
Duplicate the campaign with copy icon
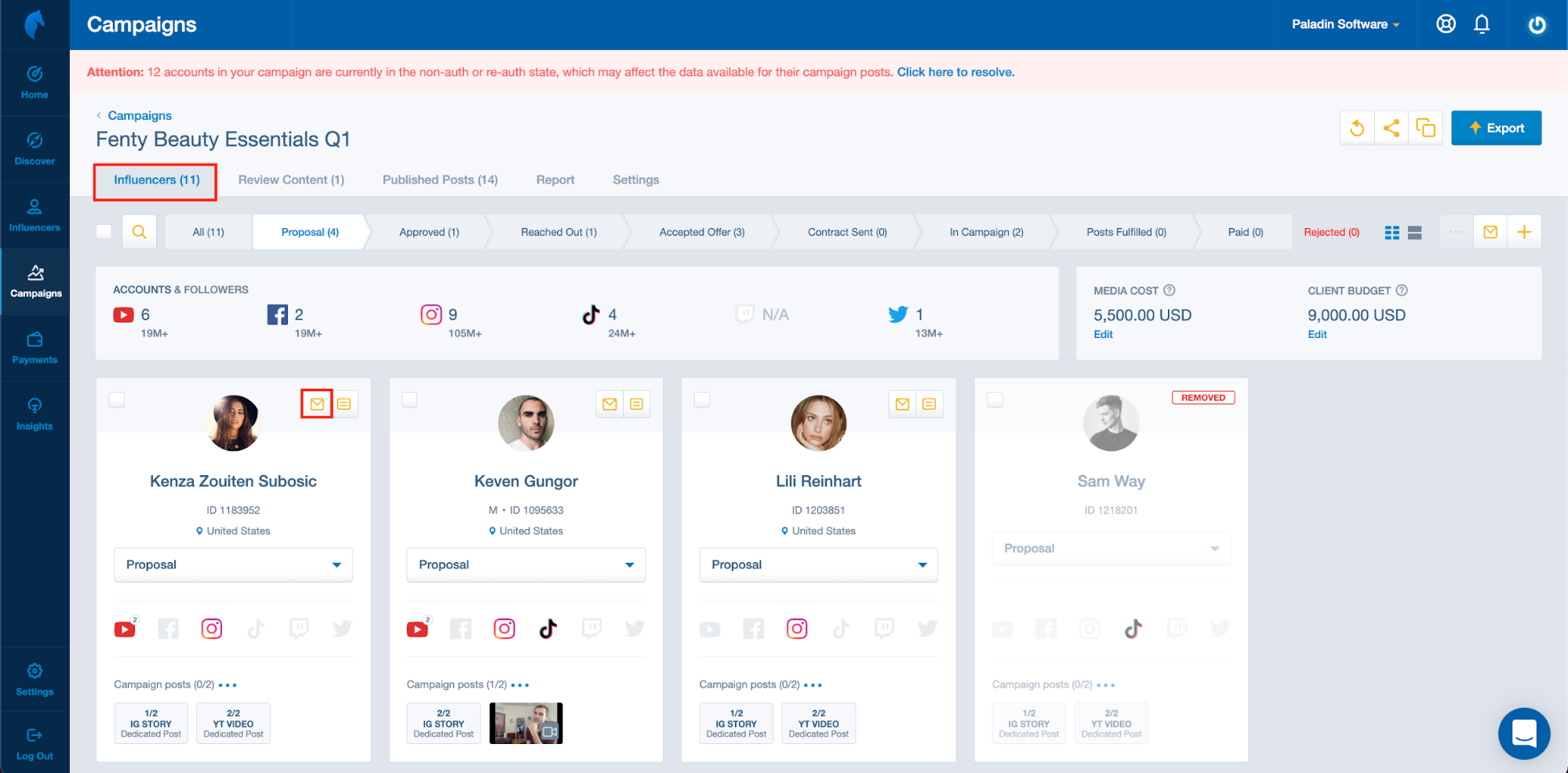1425,128
